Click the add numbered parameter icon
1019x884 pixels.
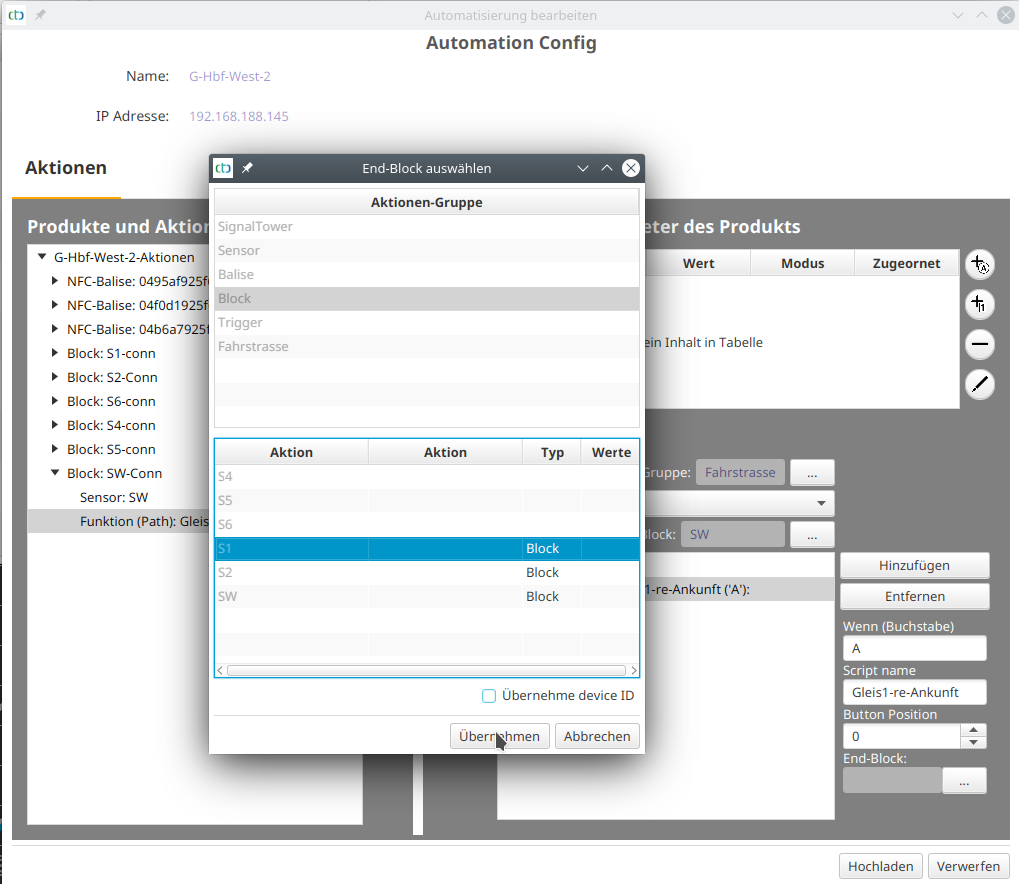[x=980, y=304]
